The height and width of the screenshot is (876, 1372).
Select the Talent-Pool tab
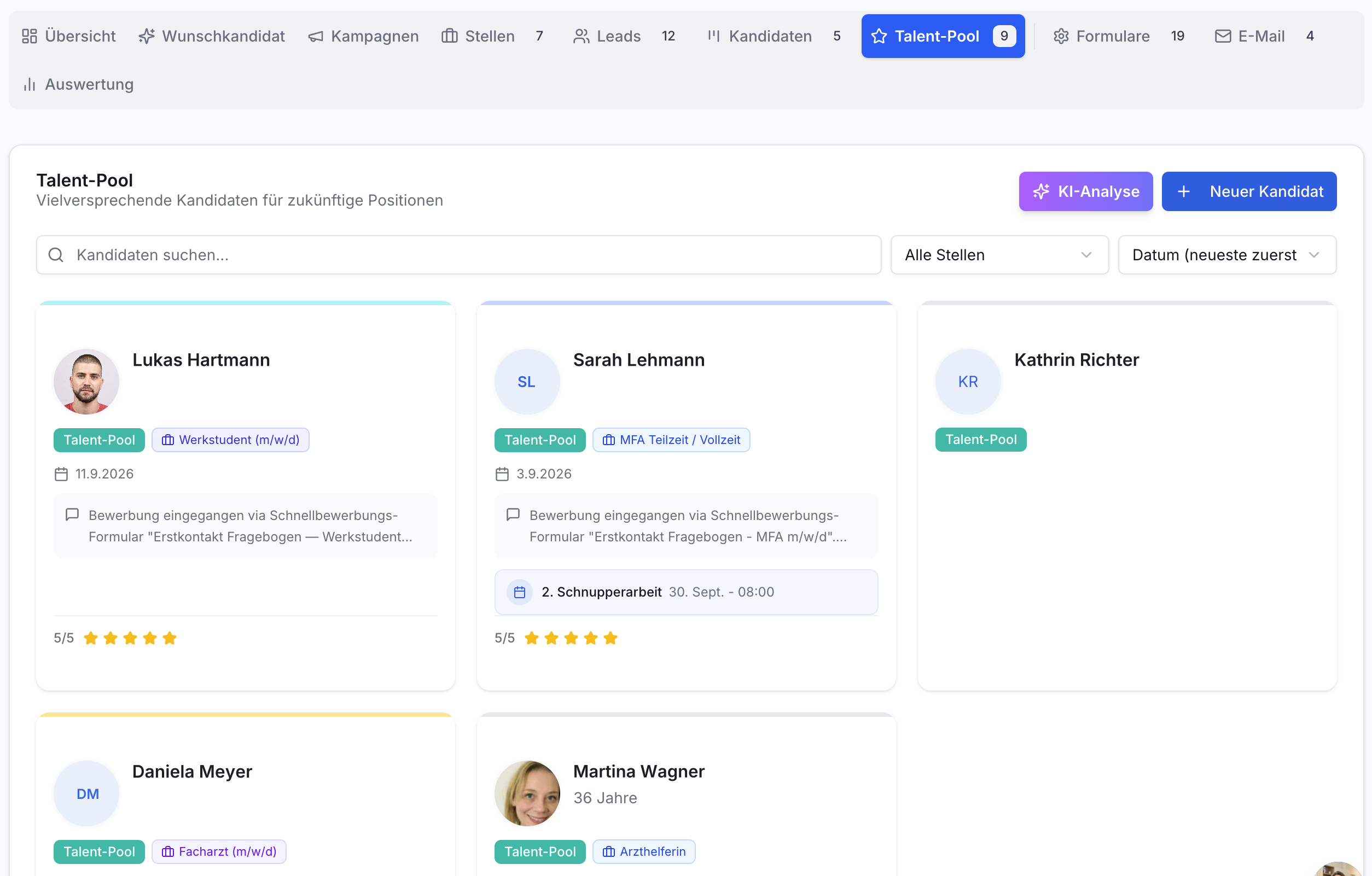pyautogui.click(x=943, y=36)
